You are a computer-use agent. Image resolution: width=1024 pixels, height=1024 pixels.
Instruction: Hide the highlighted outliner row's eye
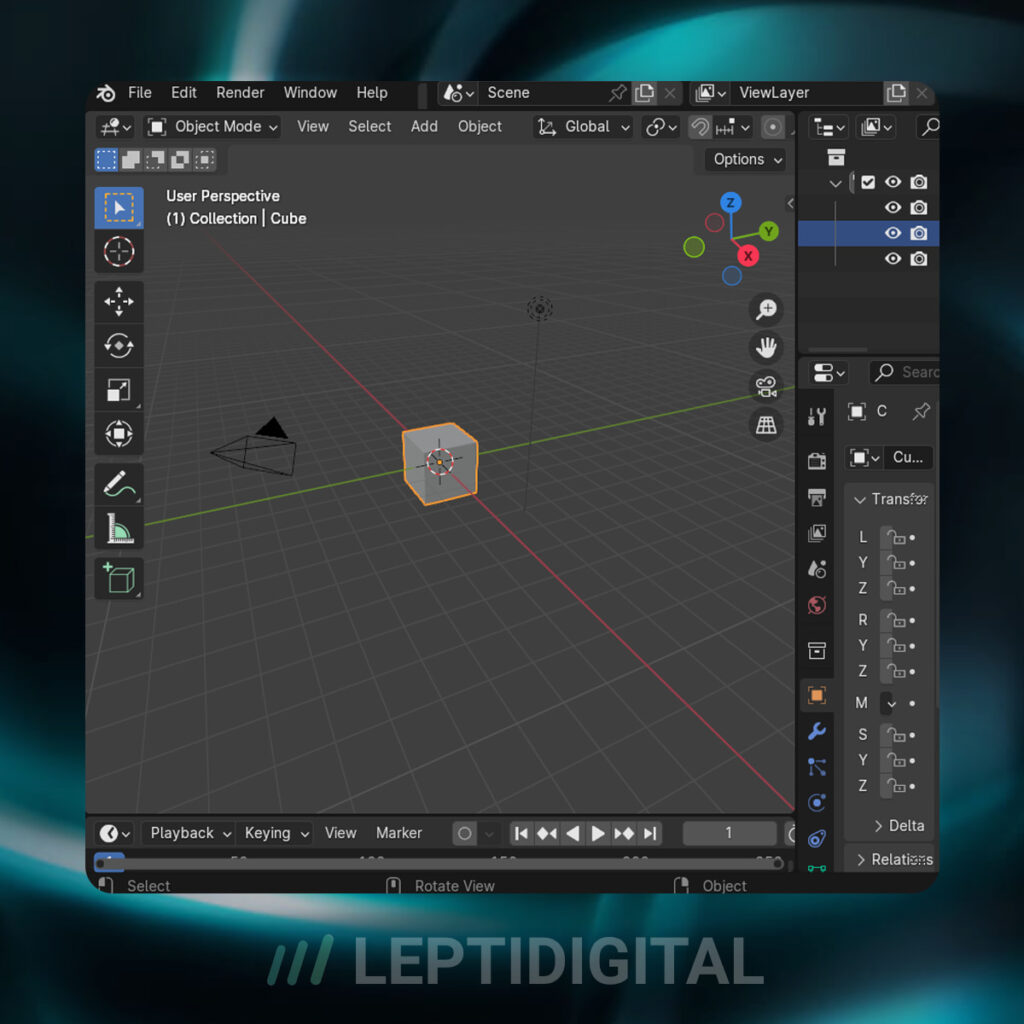tap(893, 233)
